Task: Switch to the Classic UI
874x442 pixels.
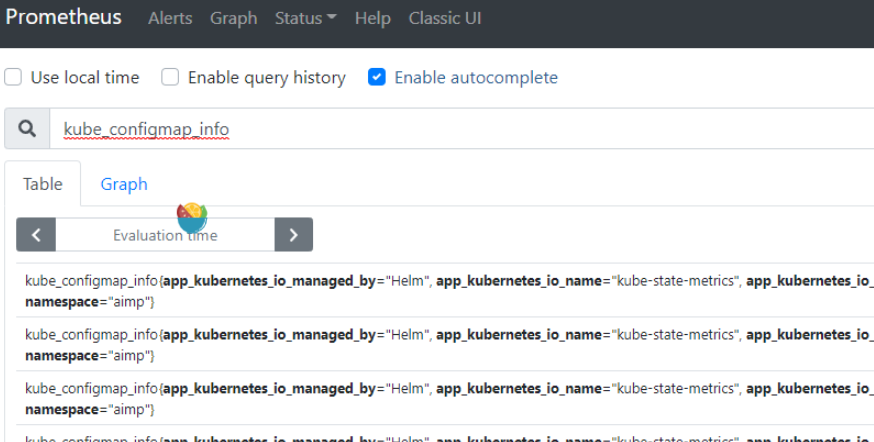Action: pyautogui.click(x=445, y=18)
